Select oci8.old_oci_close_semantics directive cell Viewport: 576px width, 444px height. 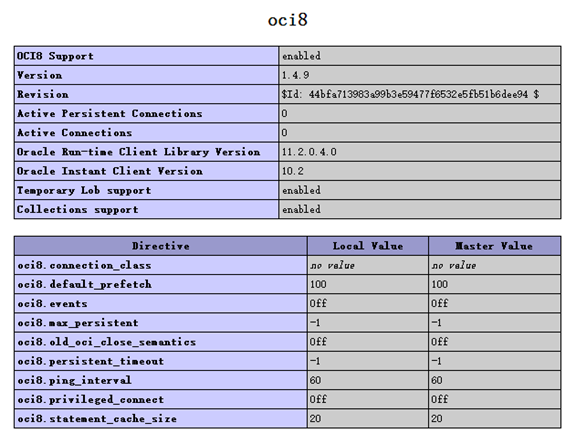[x=161, y=342]
